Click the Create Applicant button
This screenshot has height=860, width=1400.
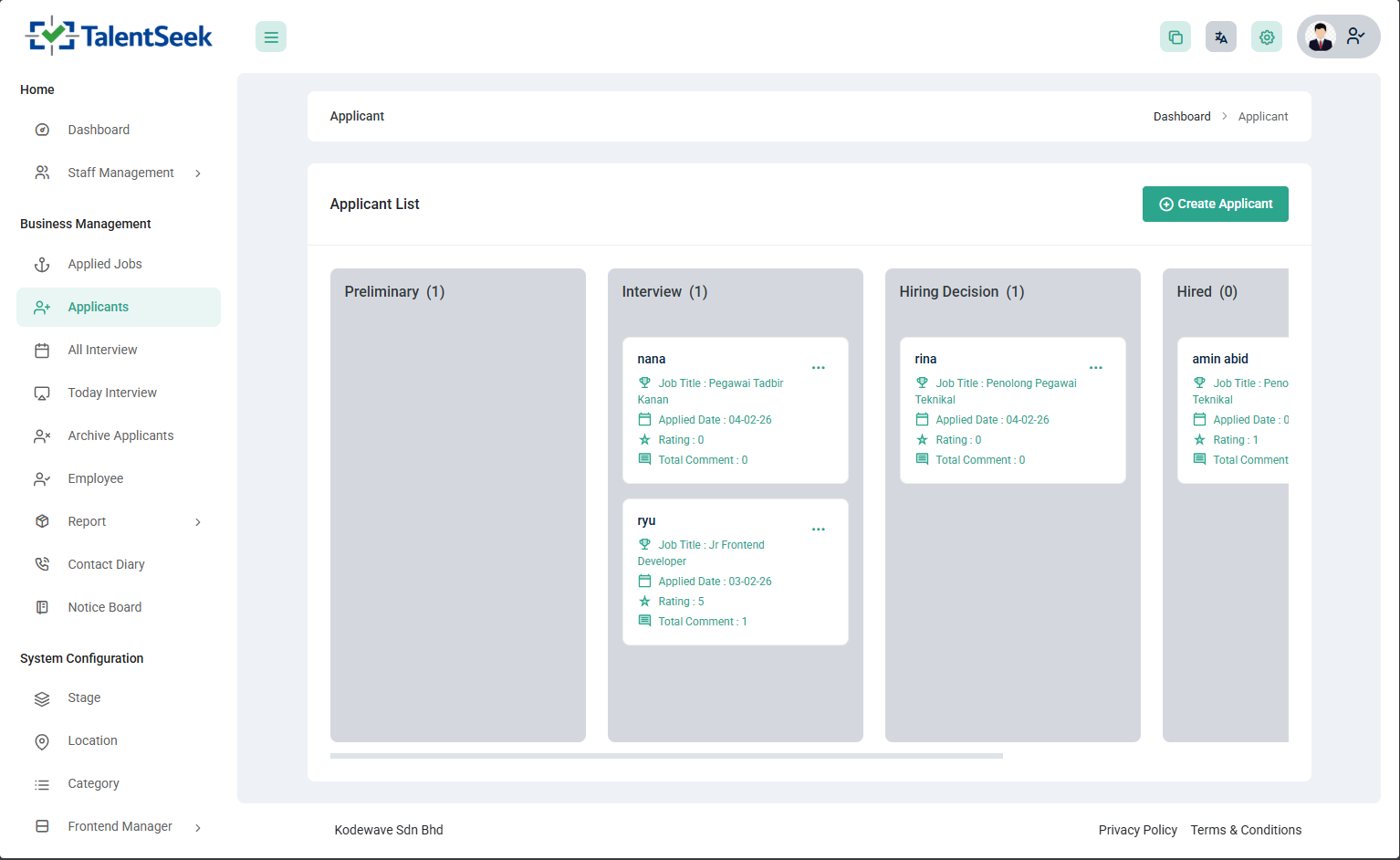1215,205
